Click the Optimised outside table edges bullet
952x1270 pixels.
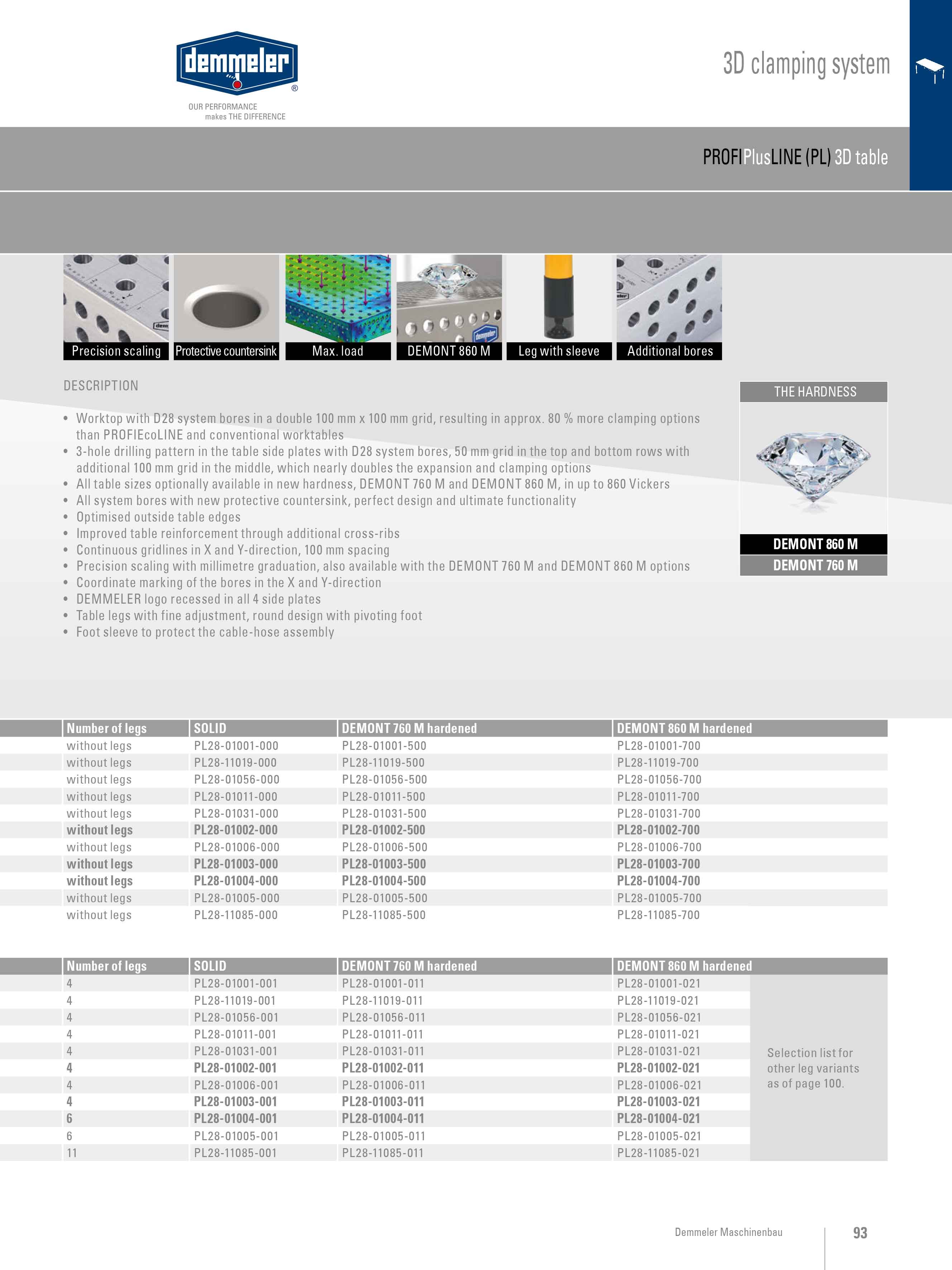click(x=158, y=517)
